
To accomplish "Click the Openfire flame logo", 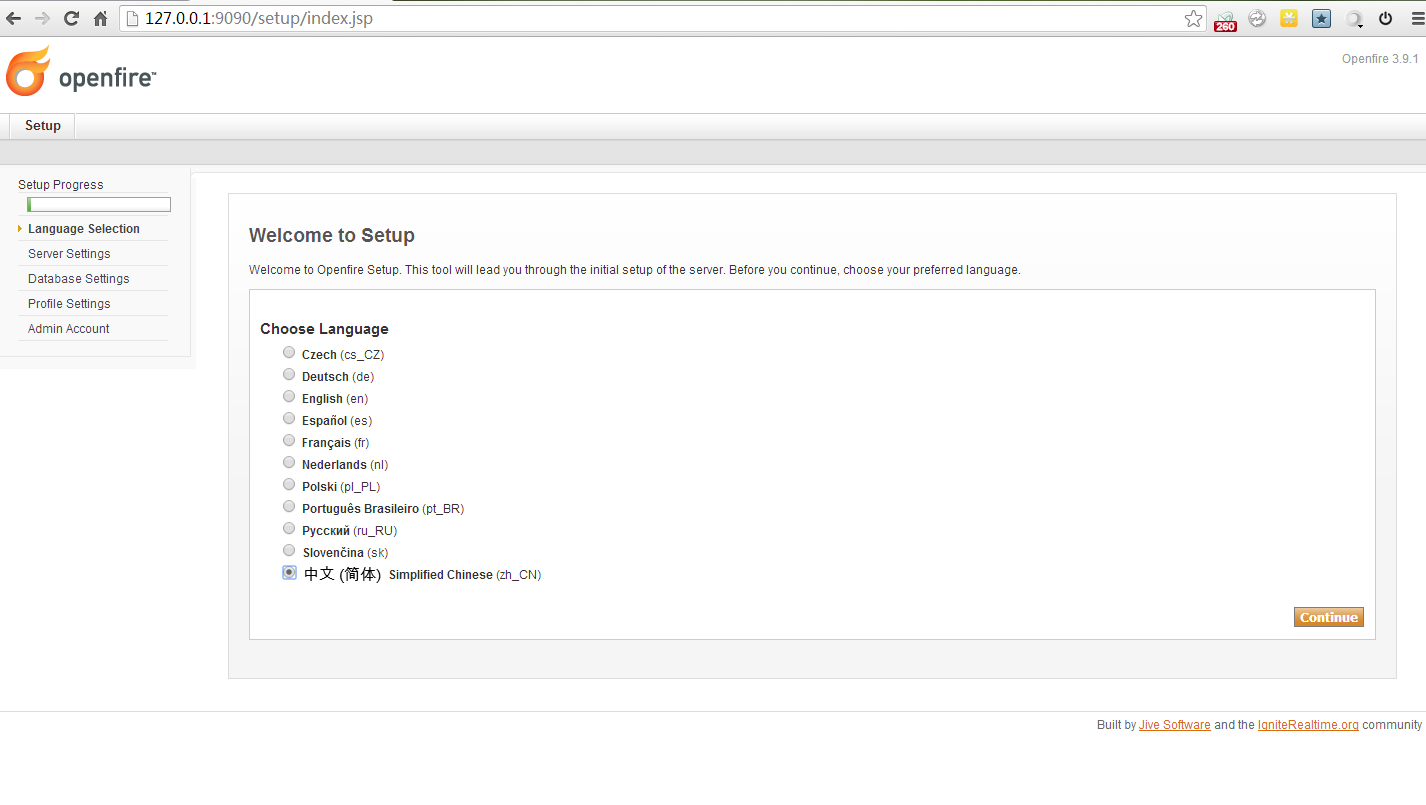I will 28,72.
